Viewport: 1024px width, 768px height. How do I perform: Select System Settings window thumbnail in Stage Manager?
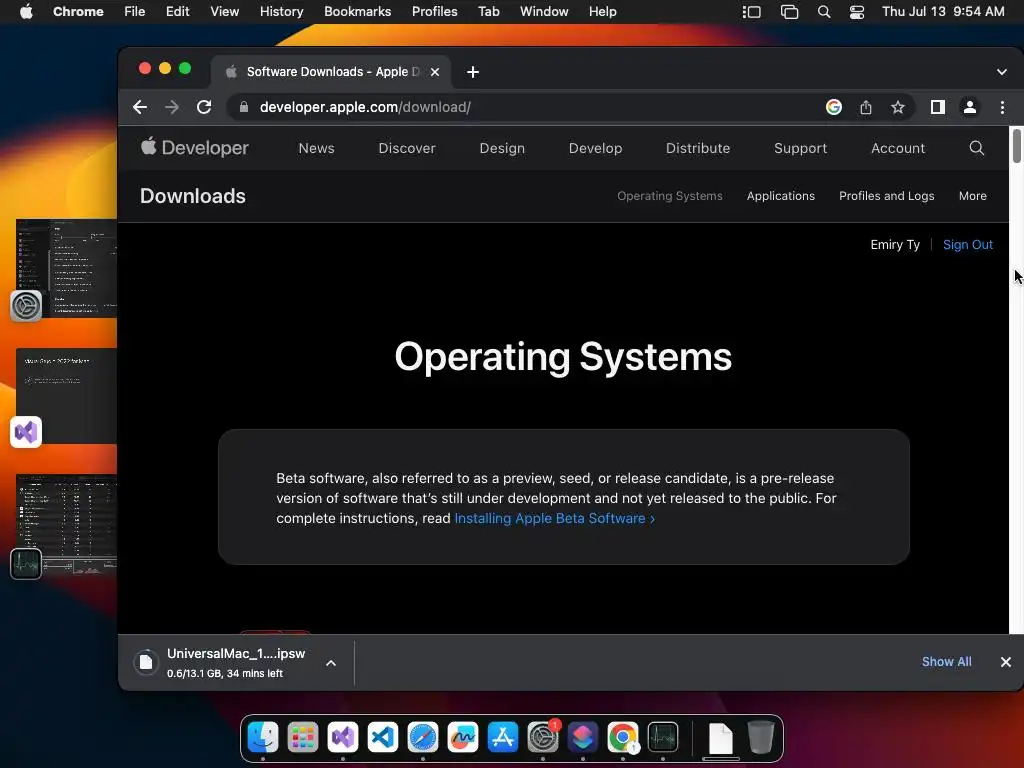click(x=66, y=268)
